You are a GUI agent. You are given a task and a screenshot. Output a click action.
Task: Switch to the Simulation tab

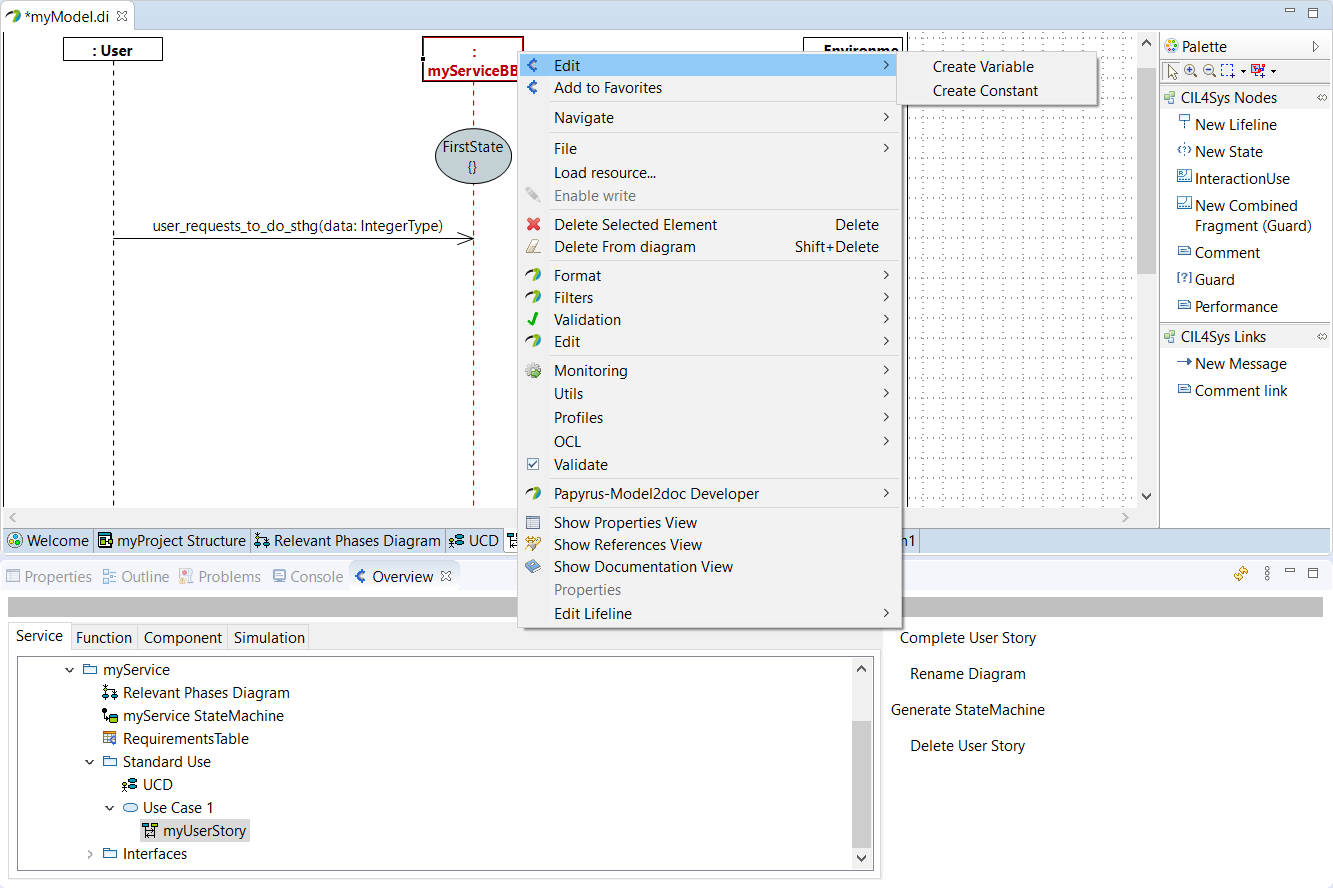click(269, 637)
